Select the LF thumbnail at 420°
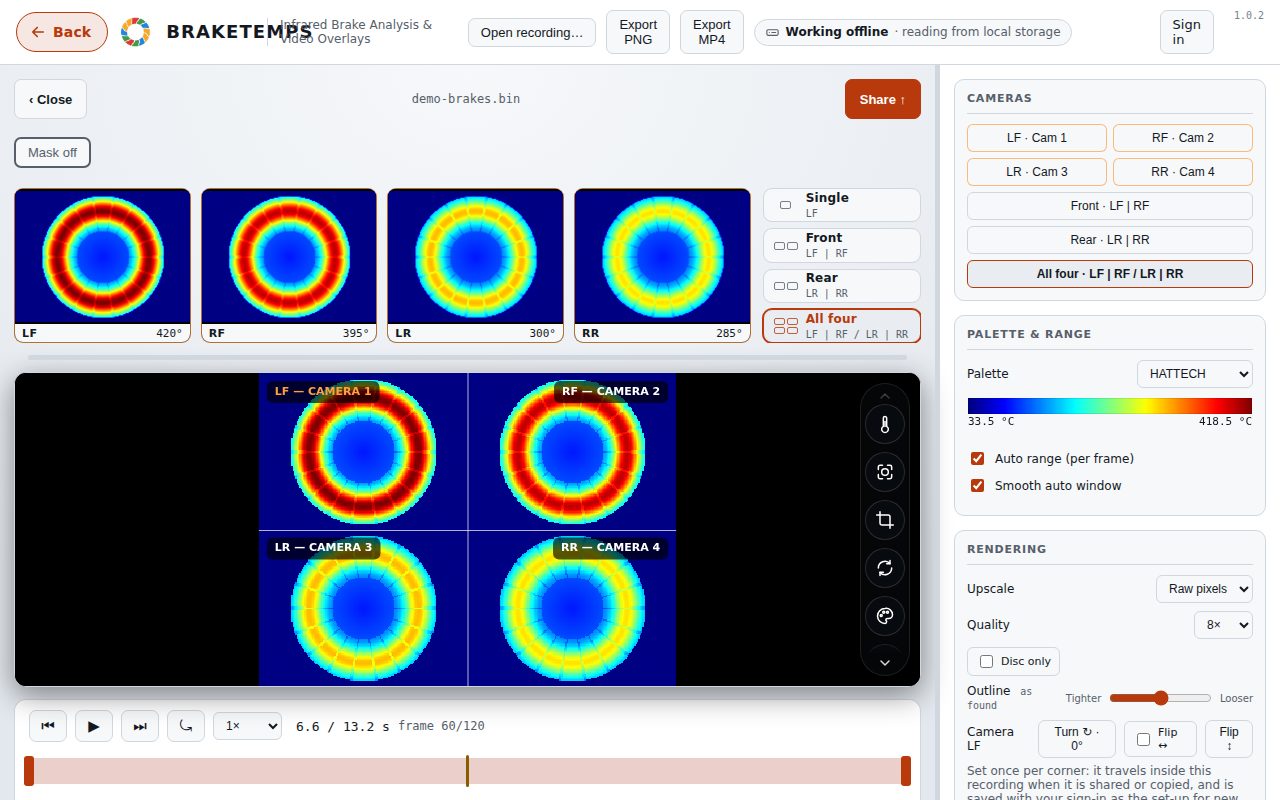 102,265
